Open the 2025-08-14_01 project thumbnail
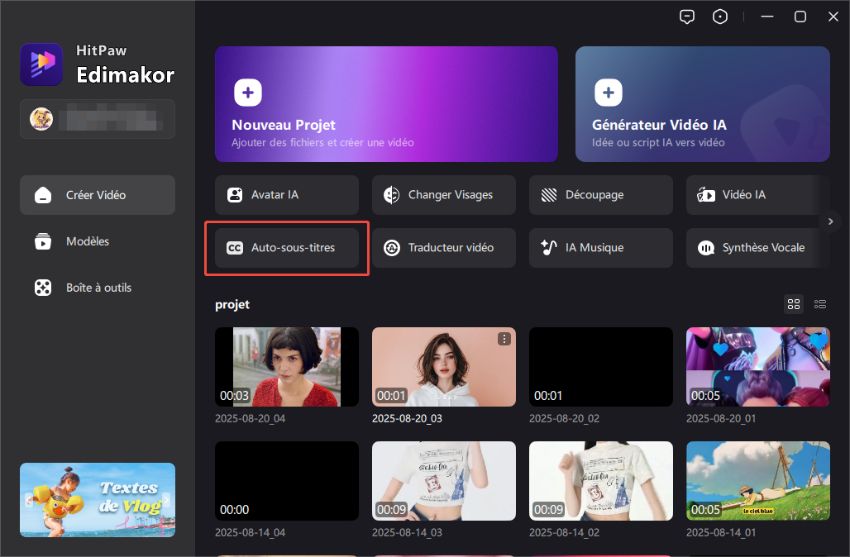This screenshot has width=850, height=557. point(757,480)
